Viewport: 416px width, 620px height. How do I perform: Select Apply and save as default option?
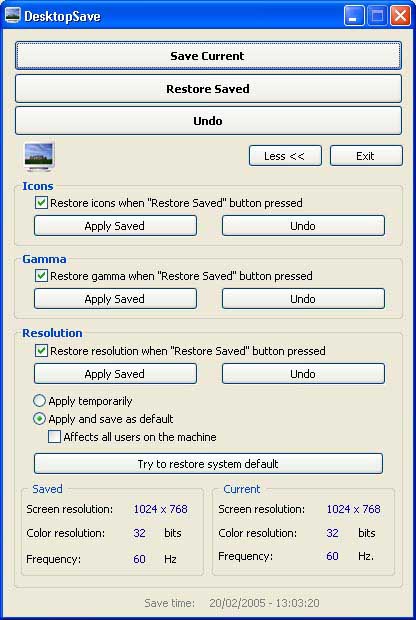(x=39, y=419)
